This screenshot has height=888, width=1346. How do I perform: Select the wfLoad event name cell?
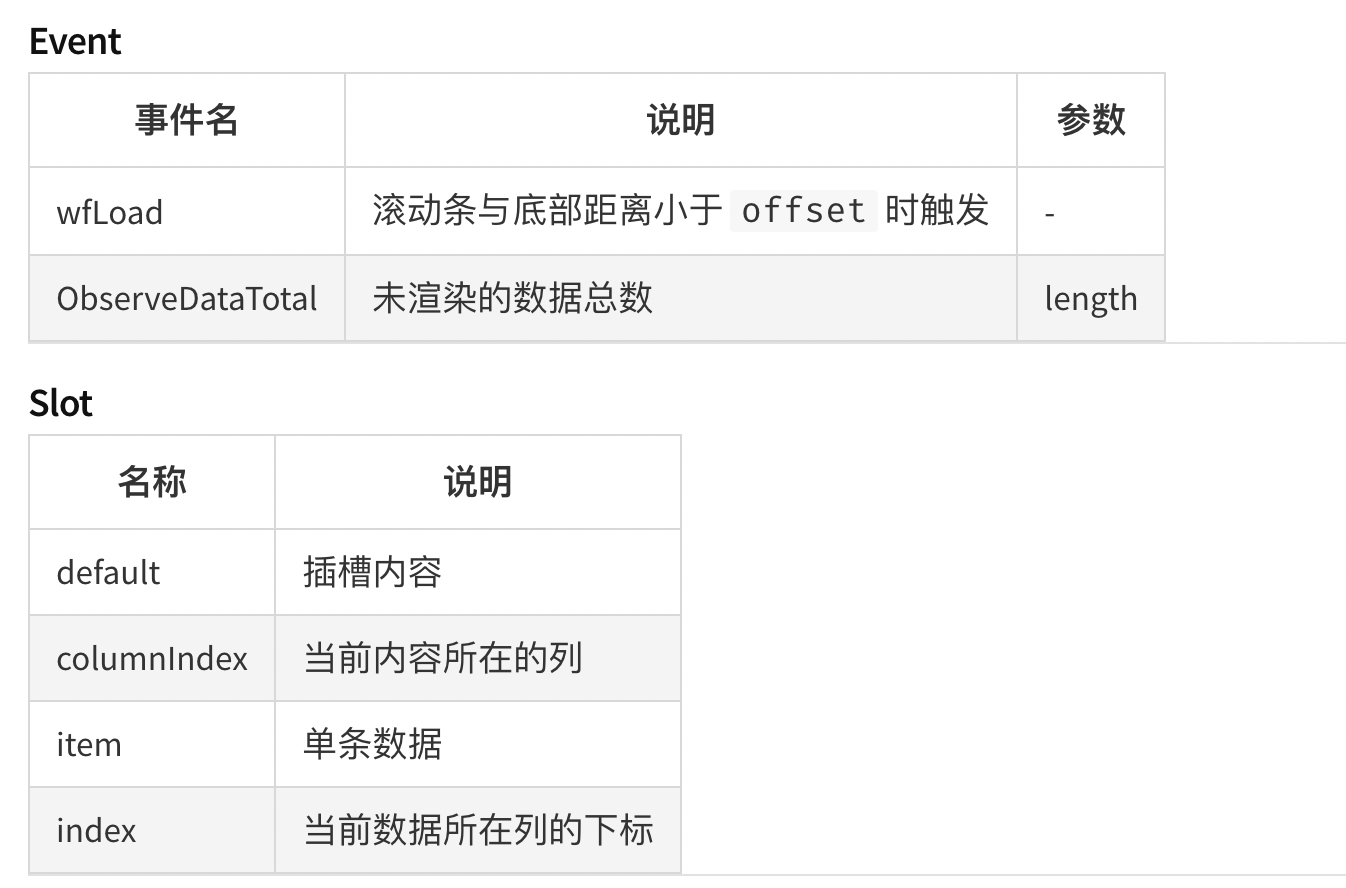tap(187, 211)
